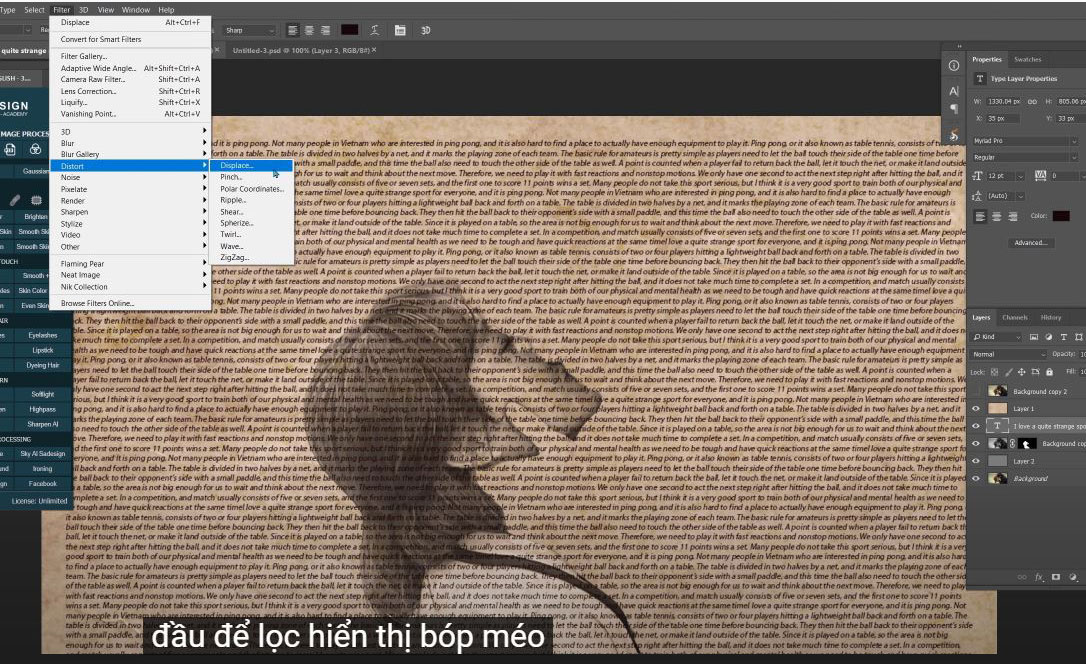1086x664 pixels.
Task: Click the text color swatch in Properties
Action: (1061, 215)
